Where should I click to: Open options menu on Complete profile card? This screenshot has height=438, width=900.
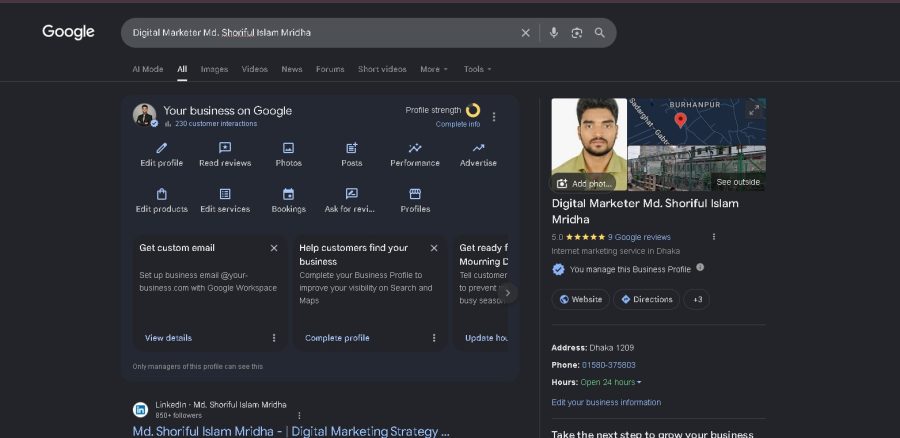pyautogui.click(x=434, y=338)
